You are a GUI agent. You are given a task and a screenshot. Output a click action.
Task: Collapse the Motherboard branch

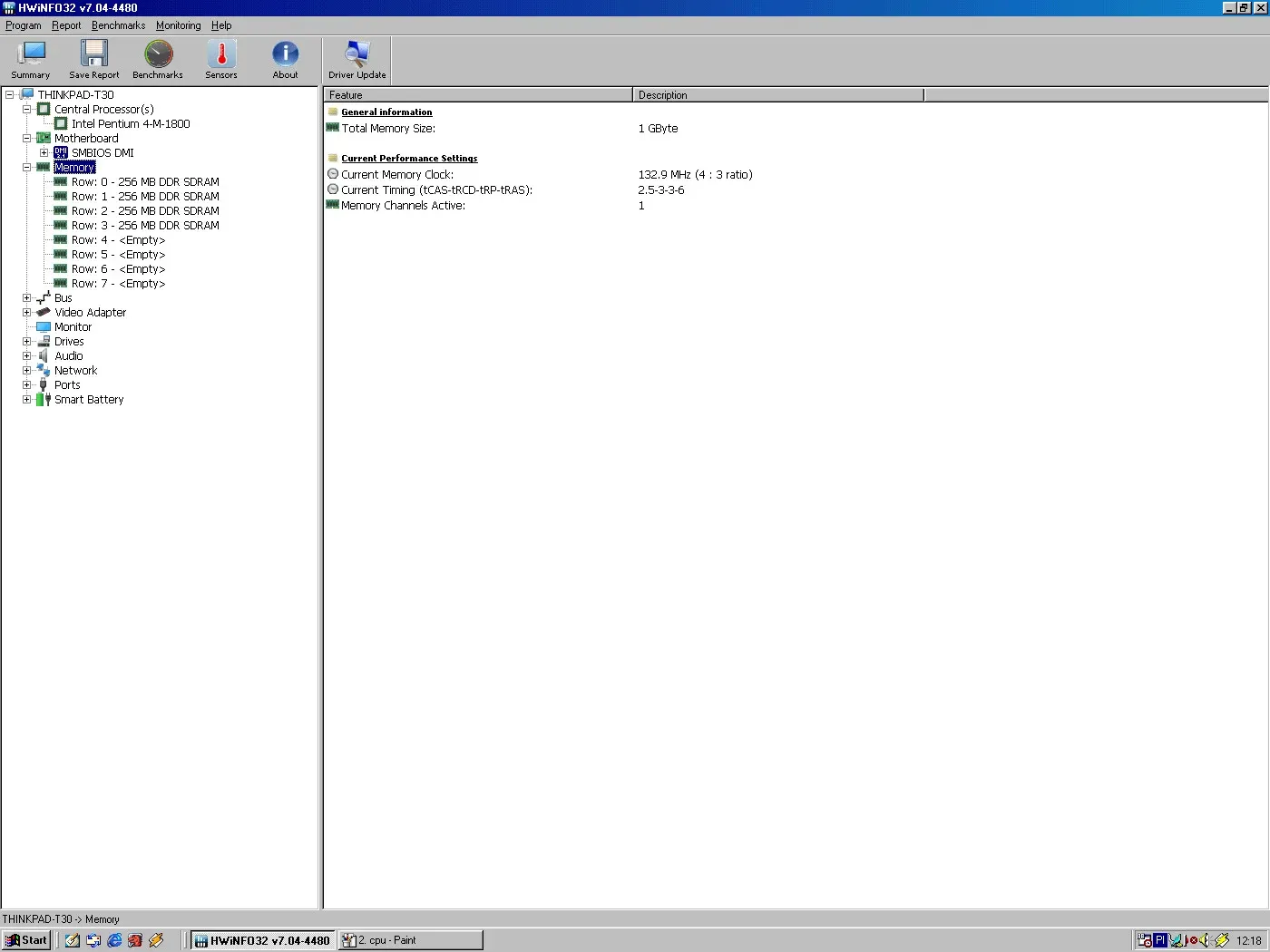pos(26,139)
